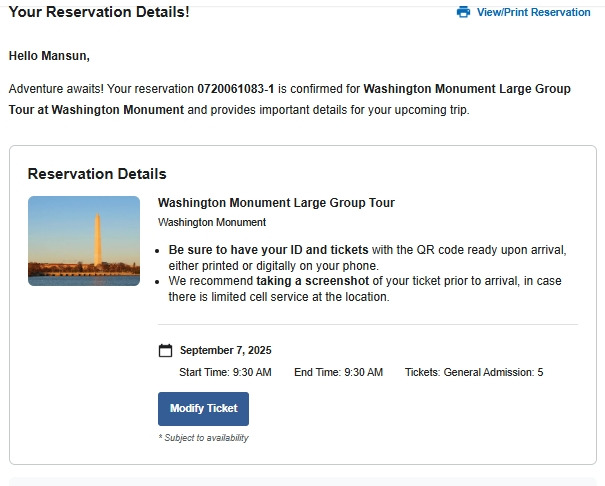This screenshot has width=605, height=486.
Task: Click the 'Your Reservation Details!' page heading
Action: [x=98, y=12]
